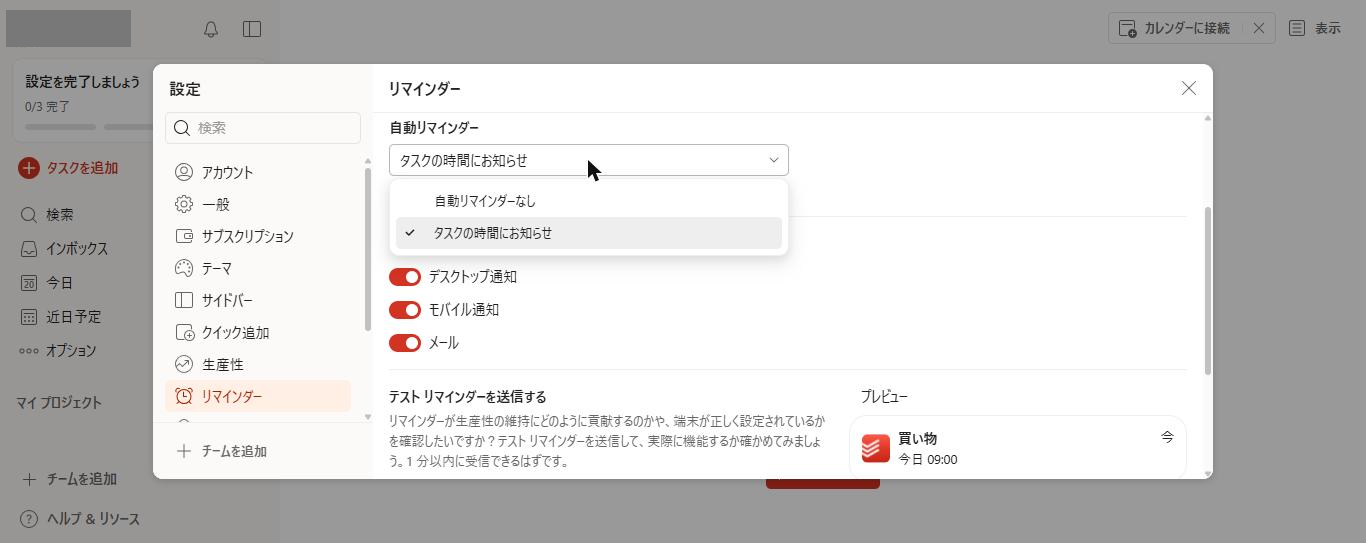Select リマインダー settings tab
The height and width of the screenshot is (543, 1366).
pyautogui.click(x=258, y=396)
